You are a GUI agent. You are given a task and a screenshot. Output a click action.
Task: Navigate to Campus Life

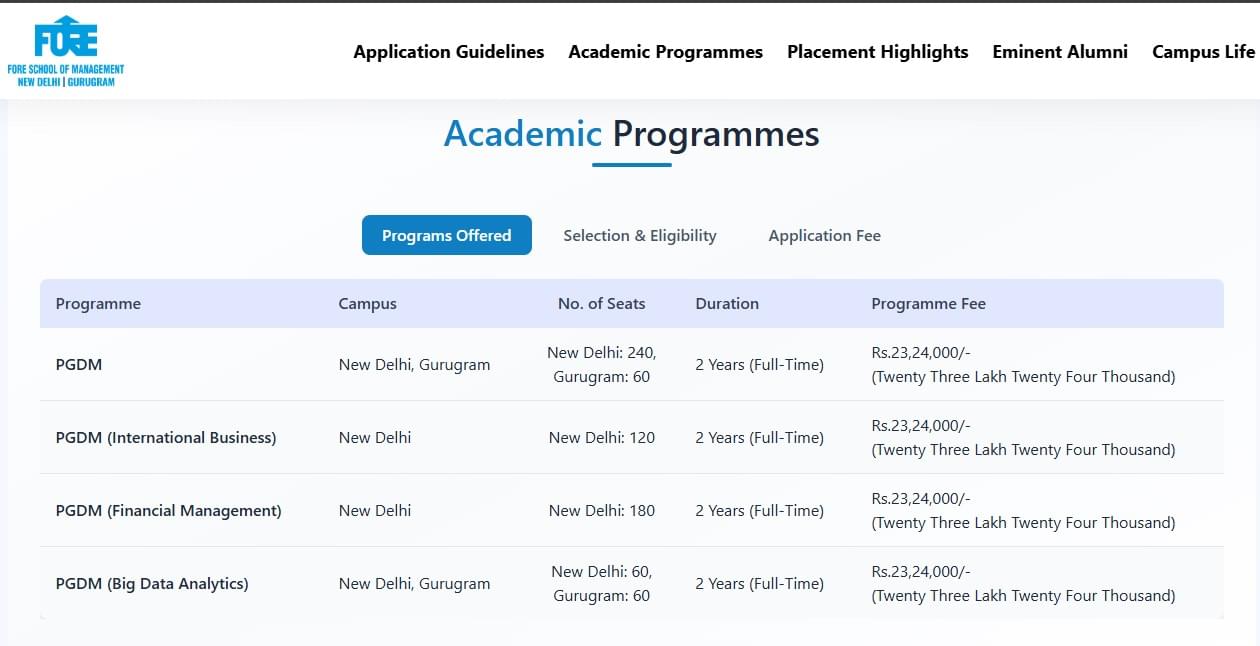(1203, 51)
